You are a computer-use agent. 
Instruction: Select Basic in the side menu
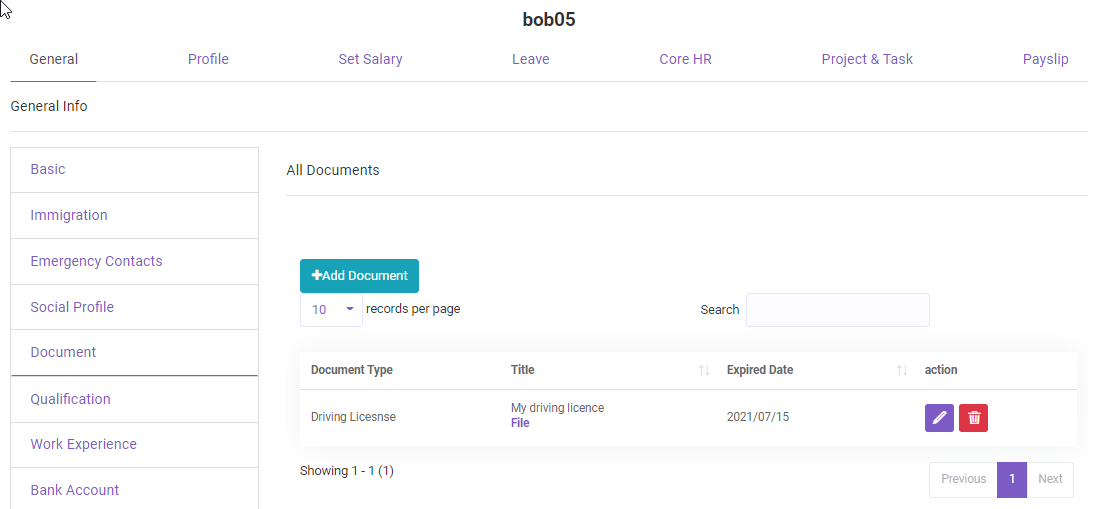tap(48, 169)
